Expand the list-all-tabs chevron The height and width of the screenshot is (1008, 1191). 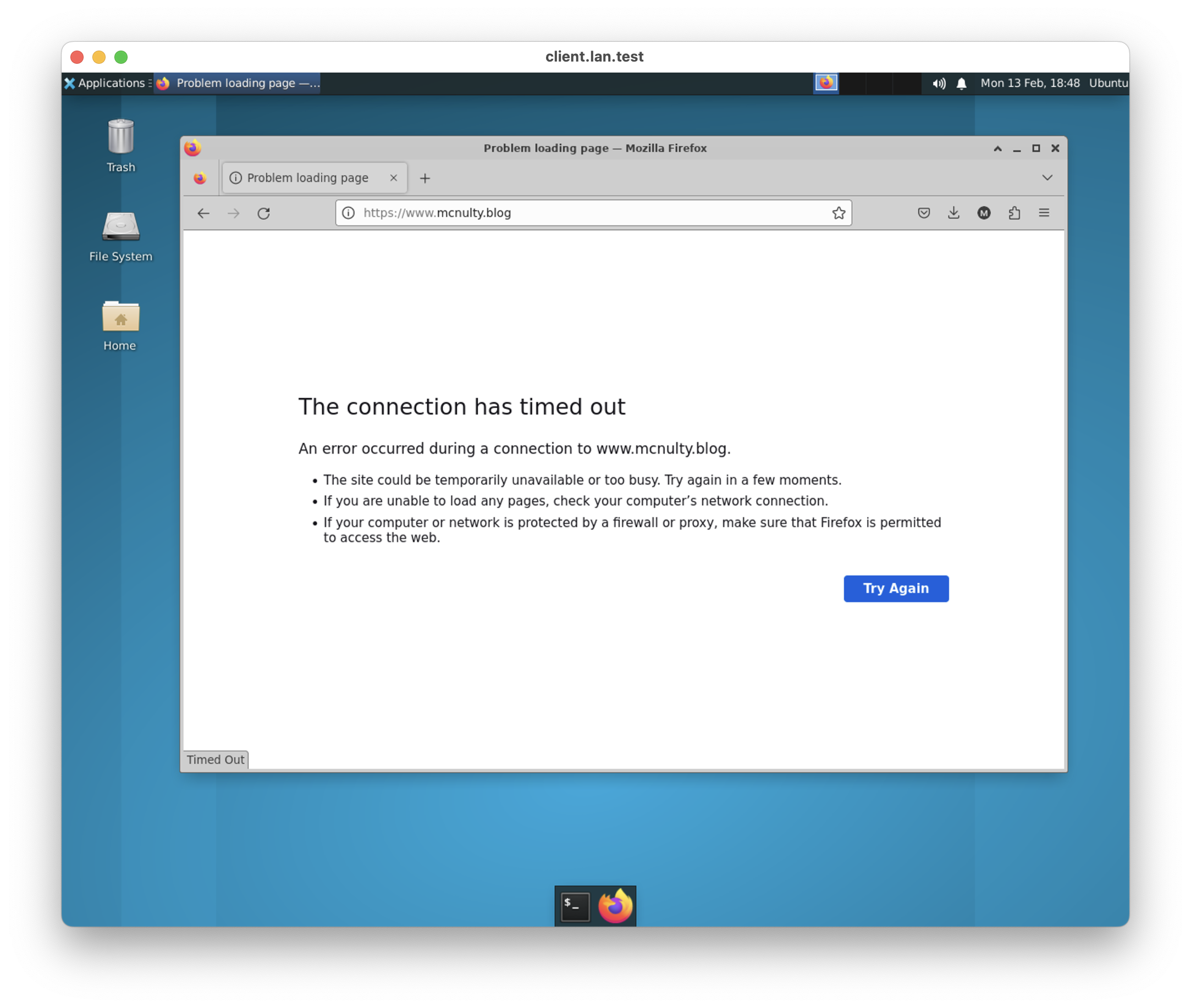coord(1046,178)
